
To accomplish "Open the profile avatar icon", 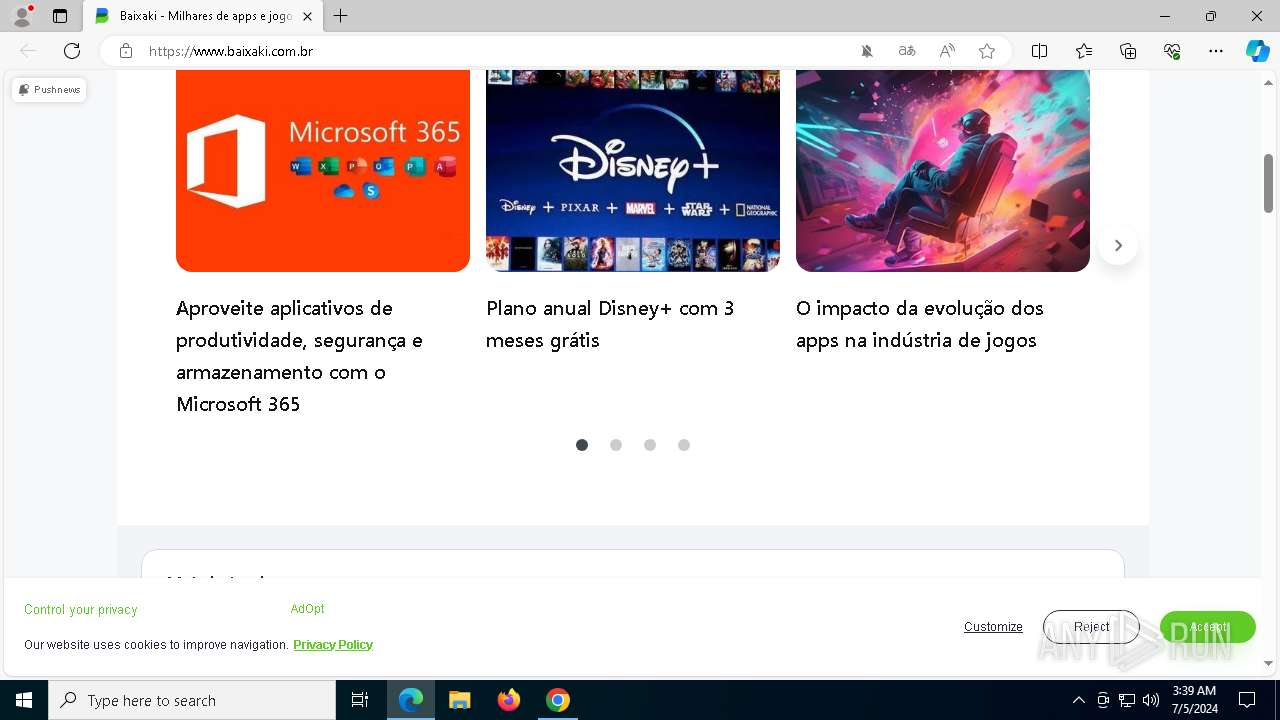I will [22, 16].
